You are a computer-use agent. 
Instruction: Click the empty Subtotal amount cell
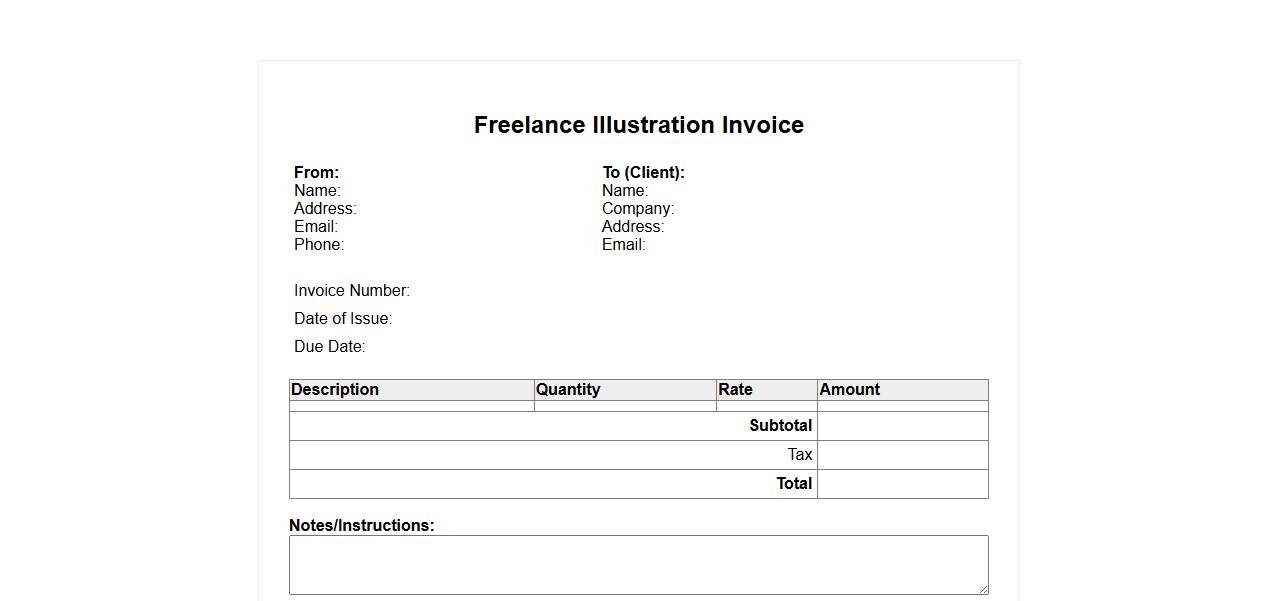click(902, 426)
